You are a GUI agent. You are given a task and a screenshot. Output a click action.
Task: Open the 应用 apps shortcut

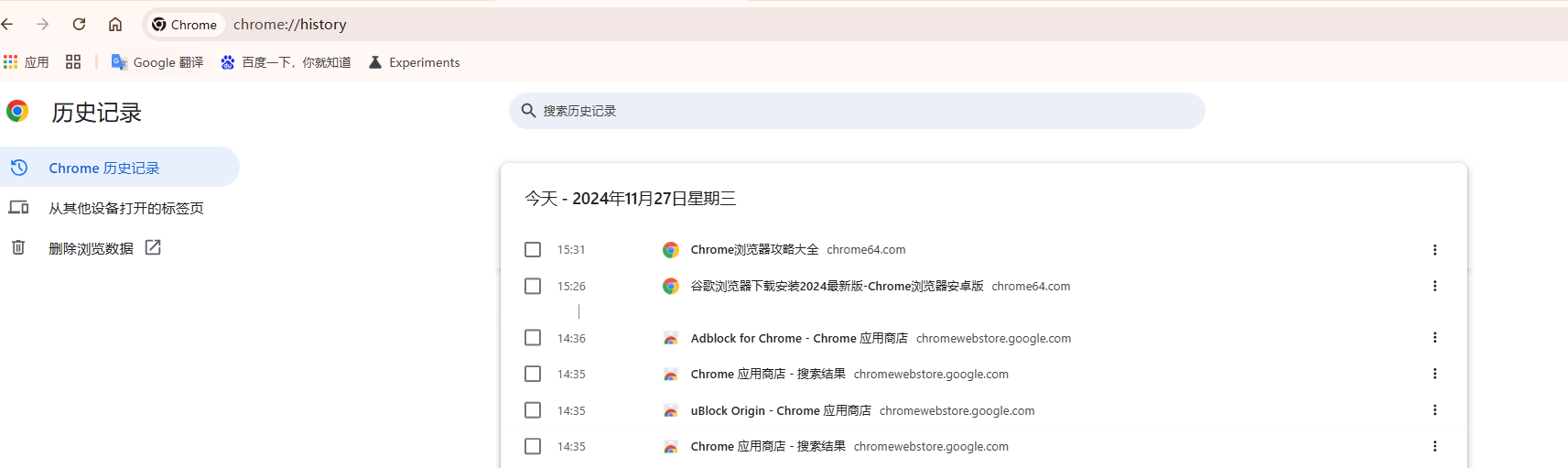26,62
